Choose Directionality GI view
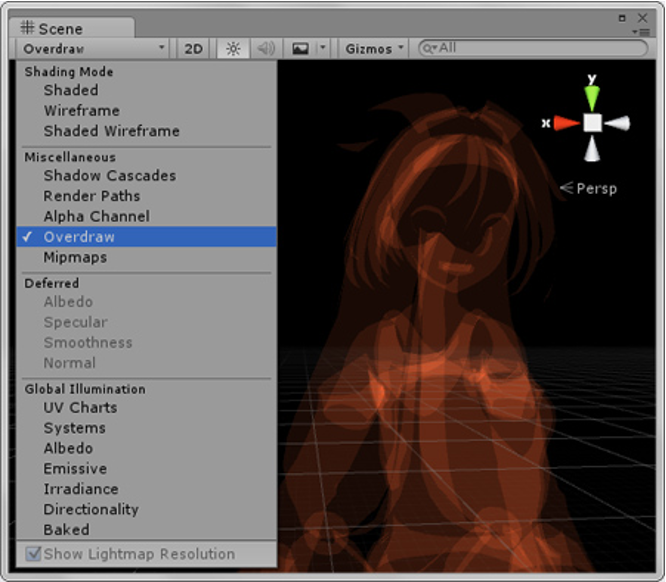This screenshot has width=666, height=582. point(147,509)
